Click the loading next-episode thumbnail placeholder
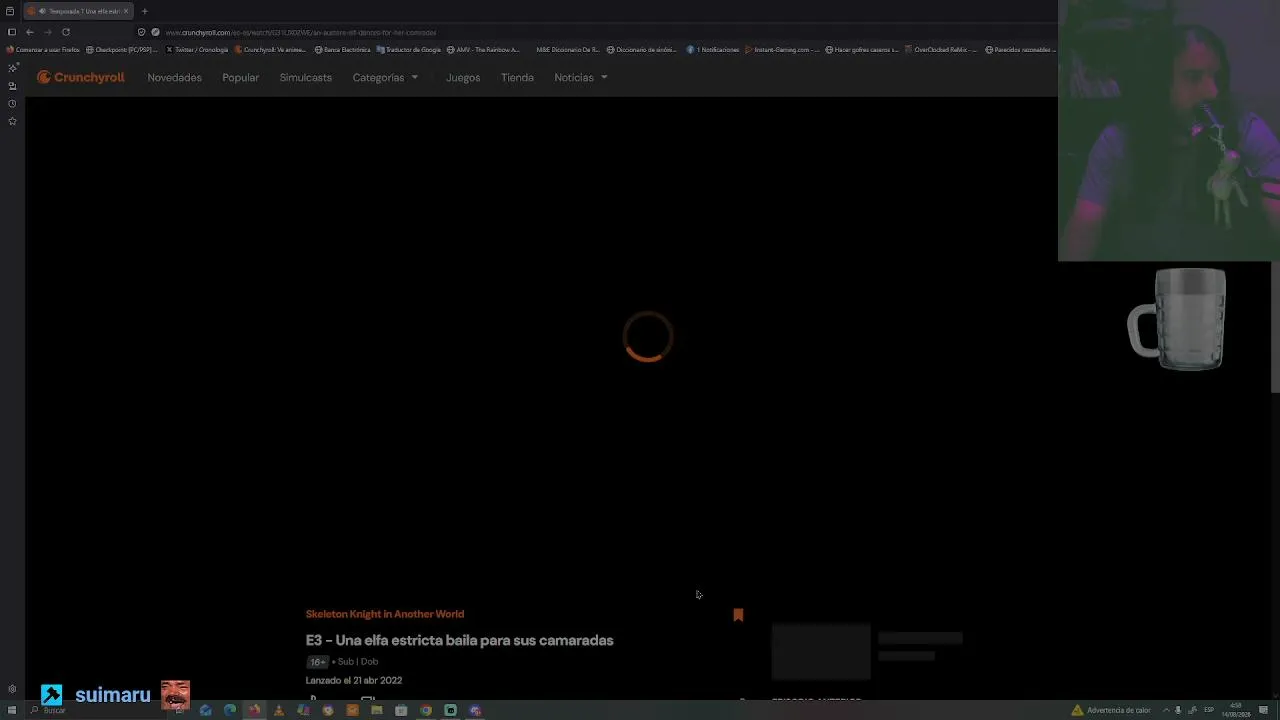This screenshot has width=1280, height=720. tap(821, 651)
